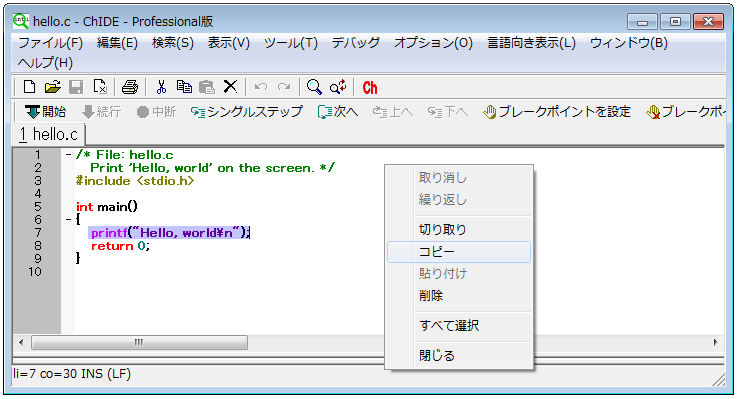Click the clear breakpoint icon at the toolbar edge
The width and height of the screenshot is (738, 399).
(x=653, y=112)
